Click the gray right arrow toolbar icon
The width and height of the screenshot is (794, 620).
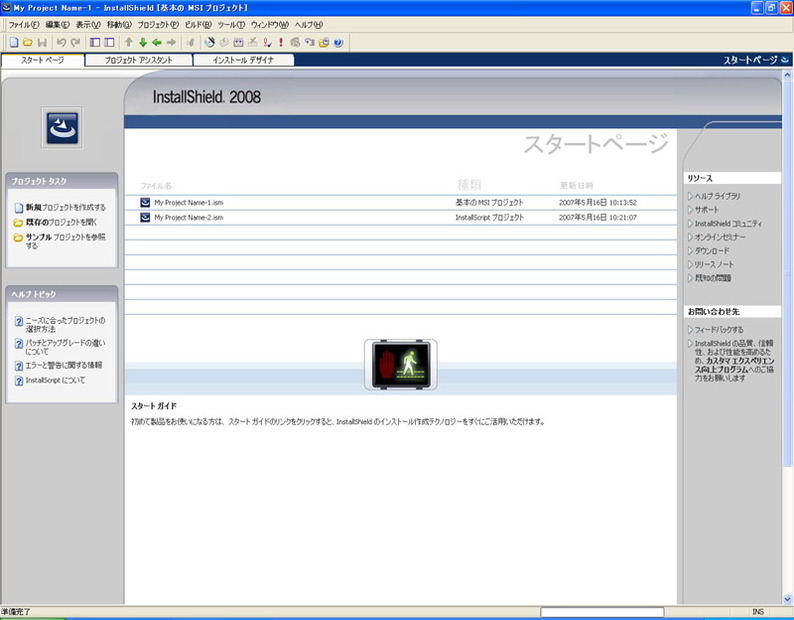(172, 43)
